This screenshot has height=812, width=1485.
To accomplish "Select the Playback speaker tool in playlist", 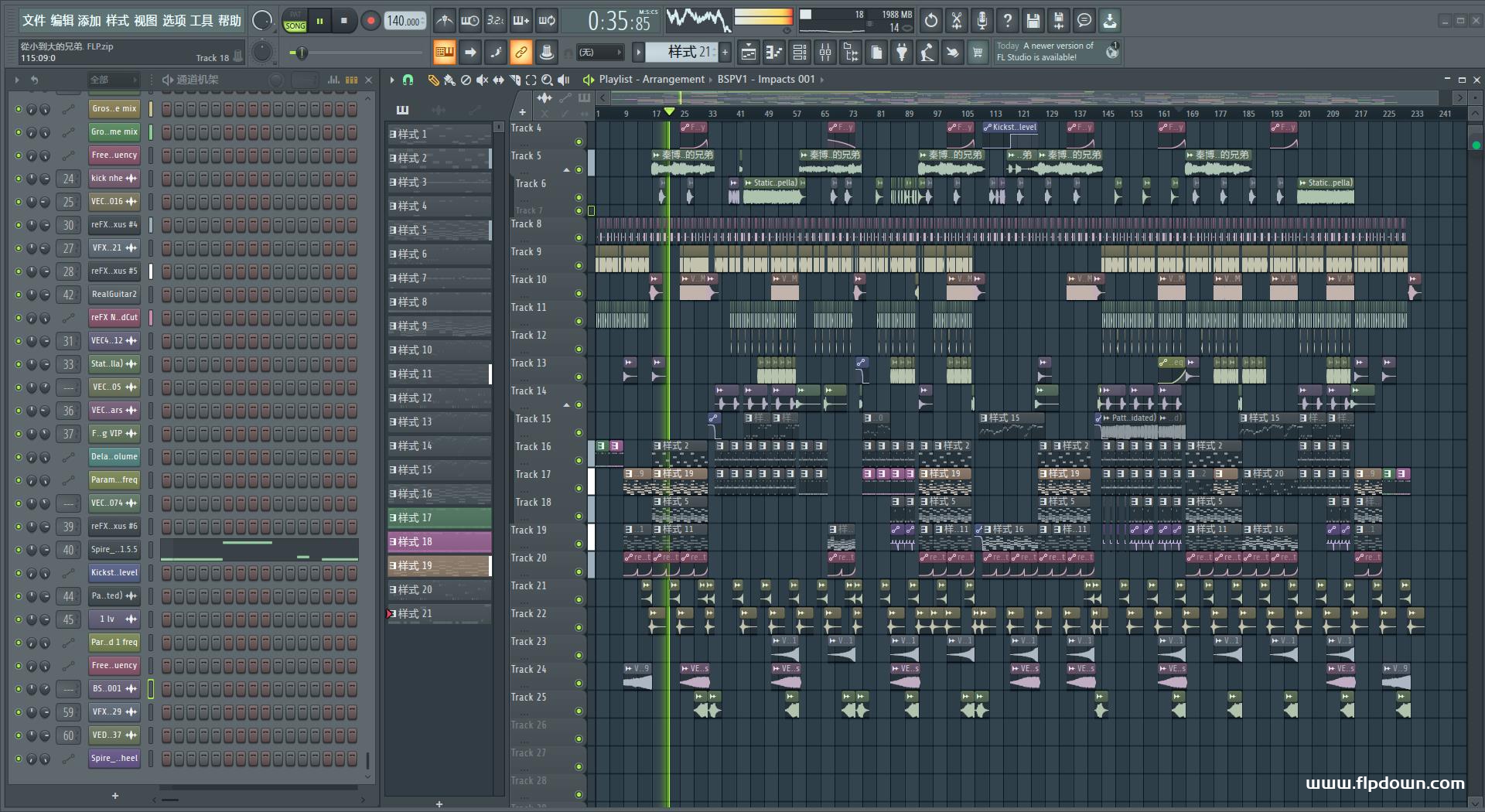I will coord(564,80).
